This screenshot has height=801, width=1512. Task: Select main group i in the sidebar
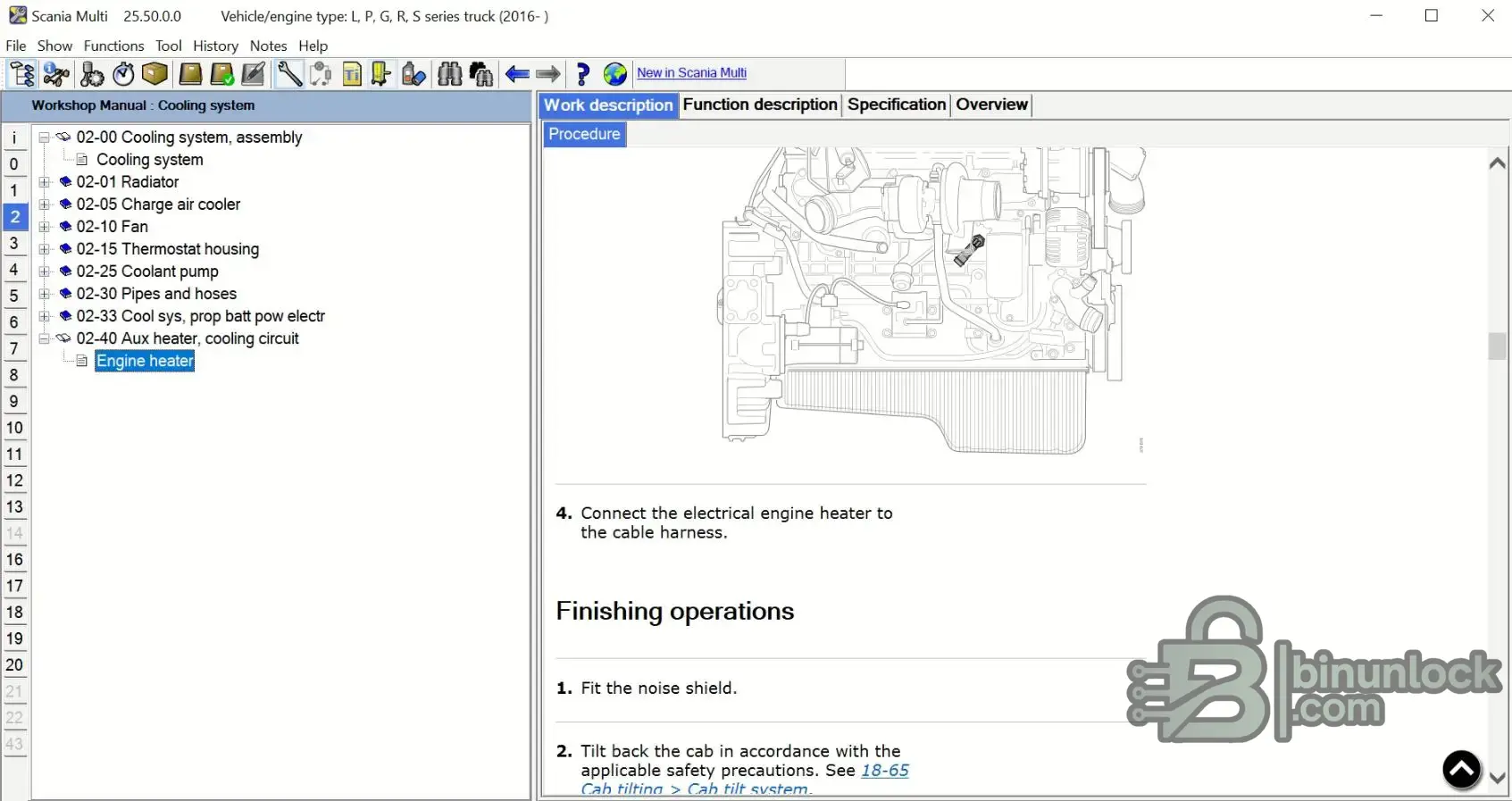click(x=14, y=138)
